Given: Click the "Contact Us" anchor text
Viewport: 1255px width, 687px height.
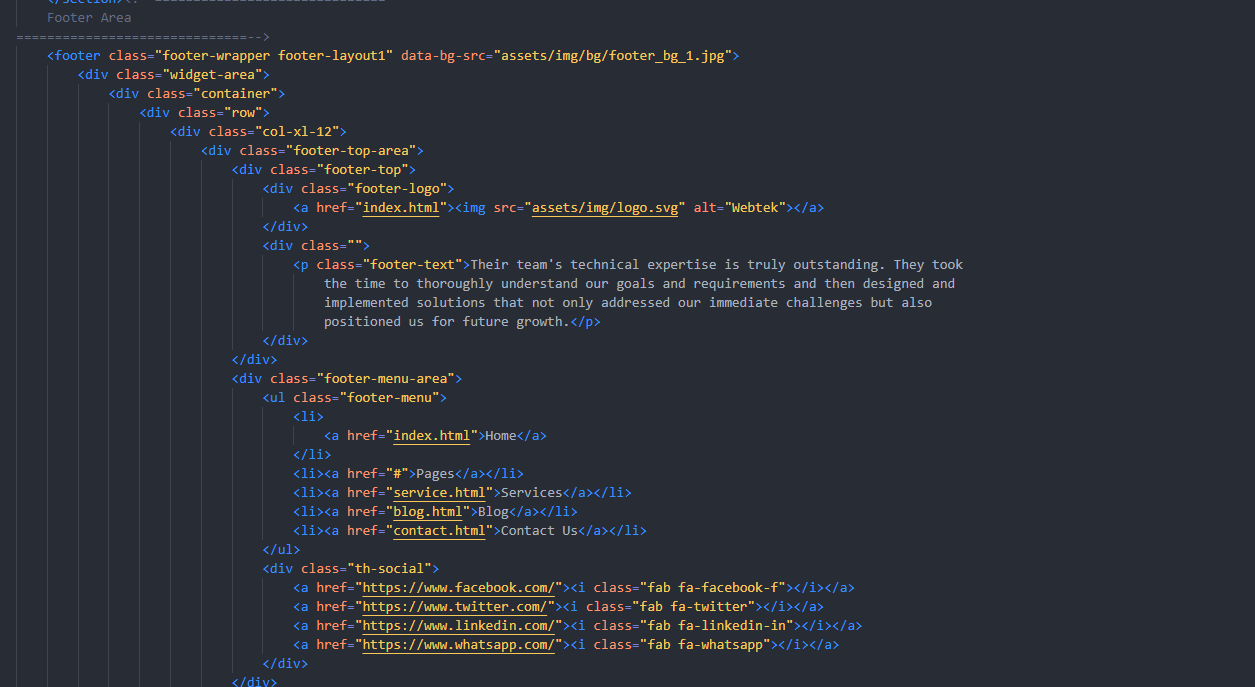Looking at the screenshot, I should click(539, 531).
